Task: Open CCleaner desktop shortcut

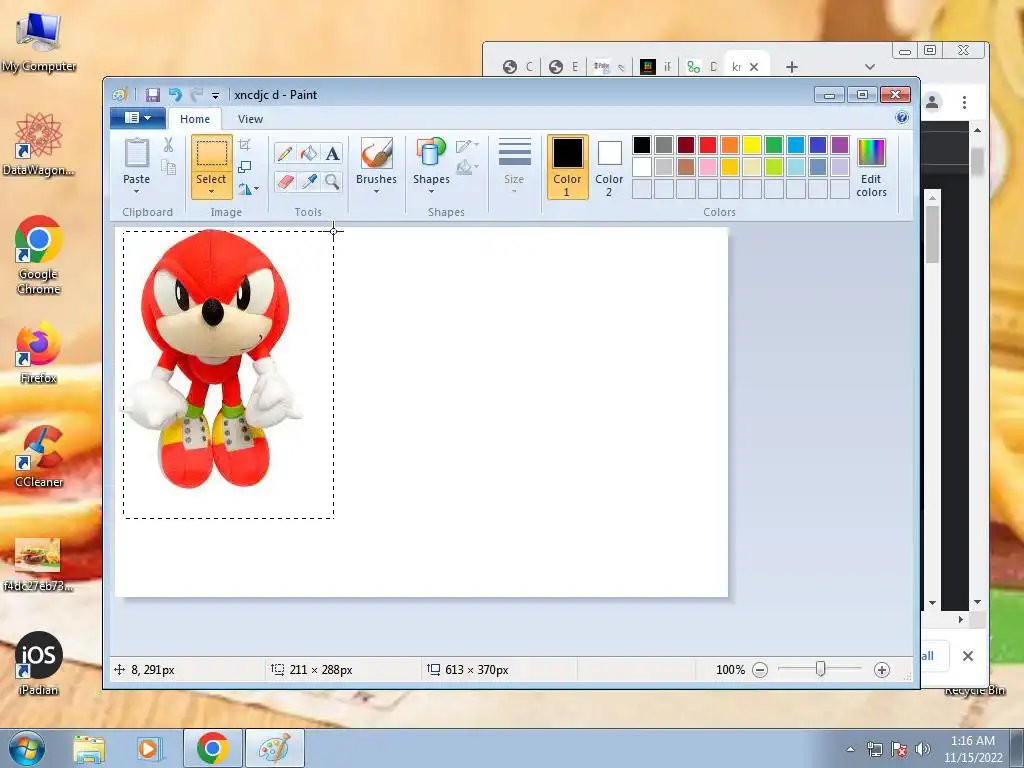Action: click(x=39, y=456)
